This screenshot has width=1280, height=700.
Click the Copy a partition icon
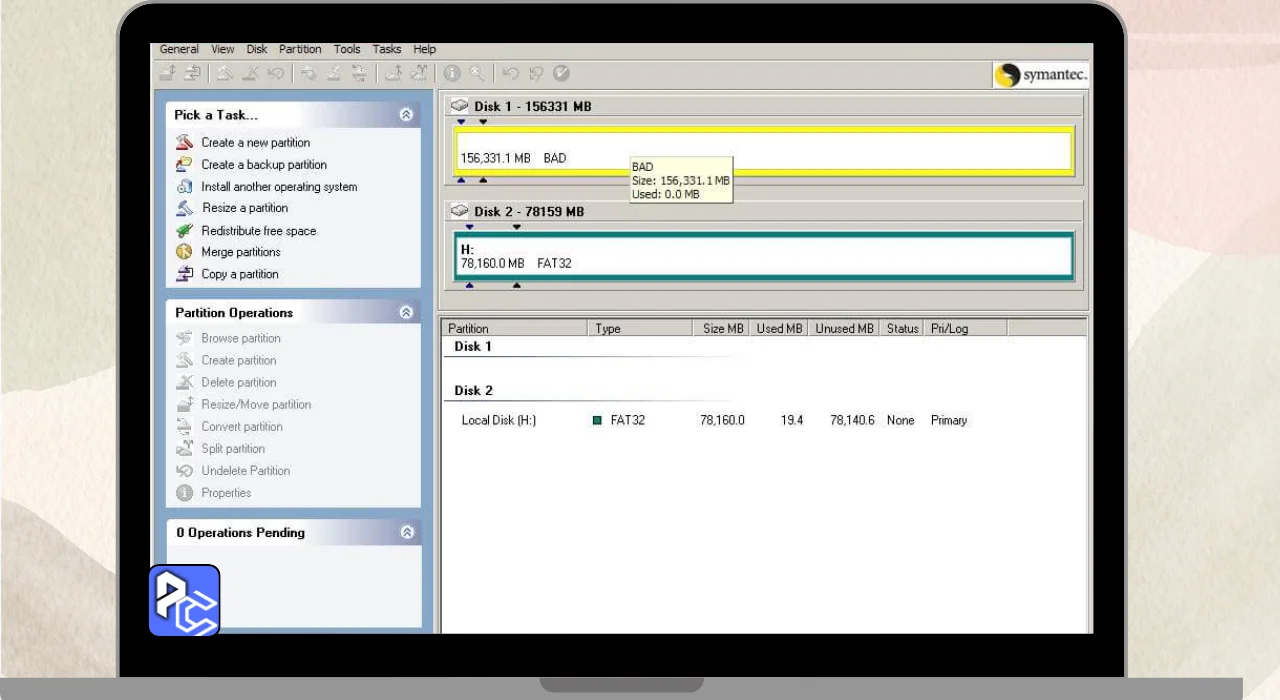184,274
